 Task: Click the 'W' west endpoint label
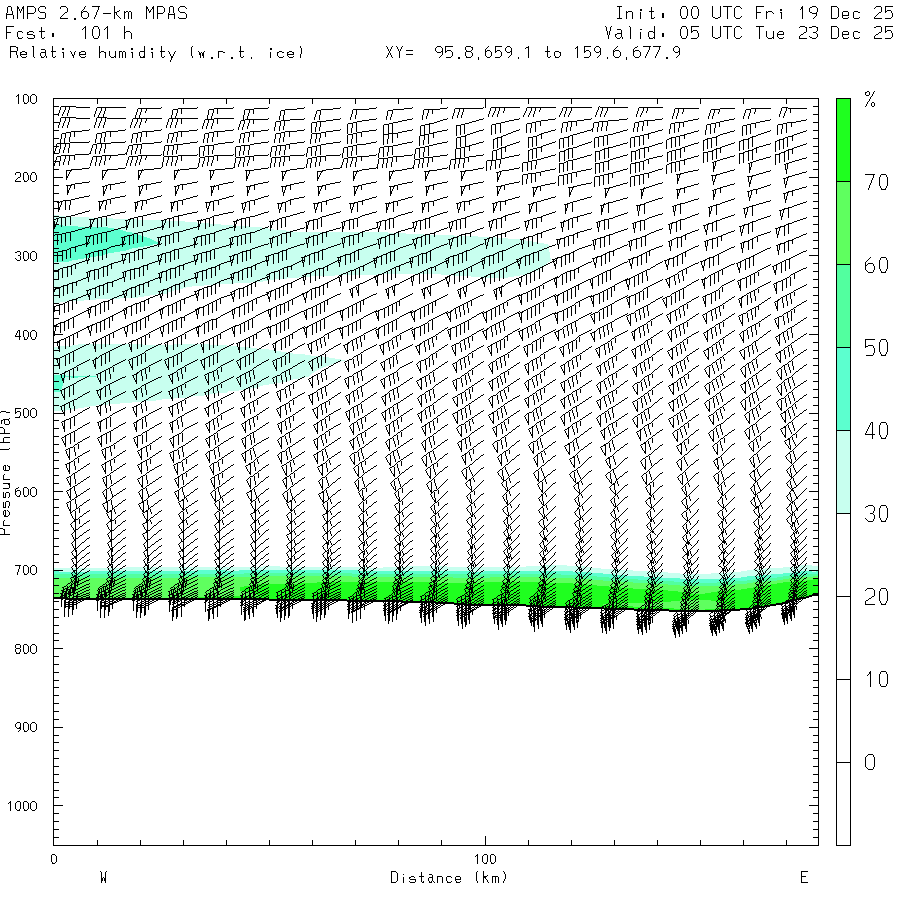103,878
